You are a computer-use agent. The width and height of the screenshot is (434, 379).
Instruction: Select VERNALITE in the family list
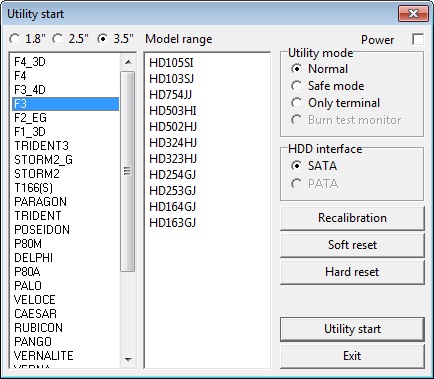(x=66, y=356)
